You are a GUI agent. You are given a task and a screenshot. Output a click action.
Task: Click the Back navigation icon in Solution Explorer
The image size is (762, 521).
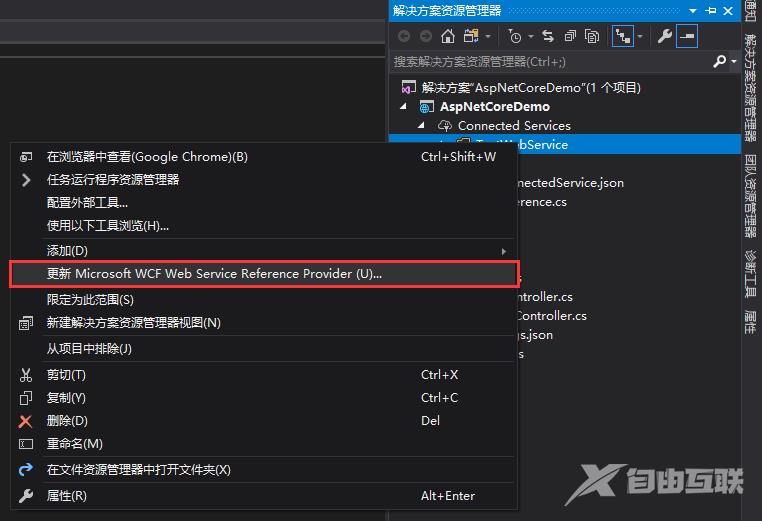tap(404, 36)
